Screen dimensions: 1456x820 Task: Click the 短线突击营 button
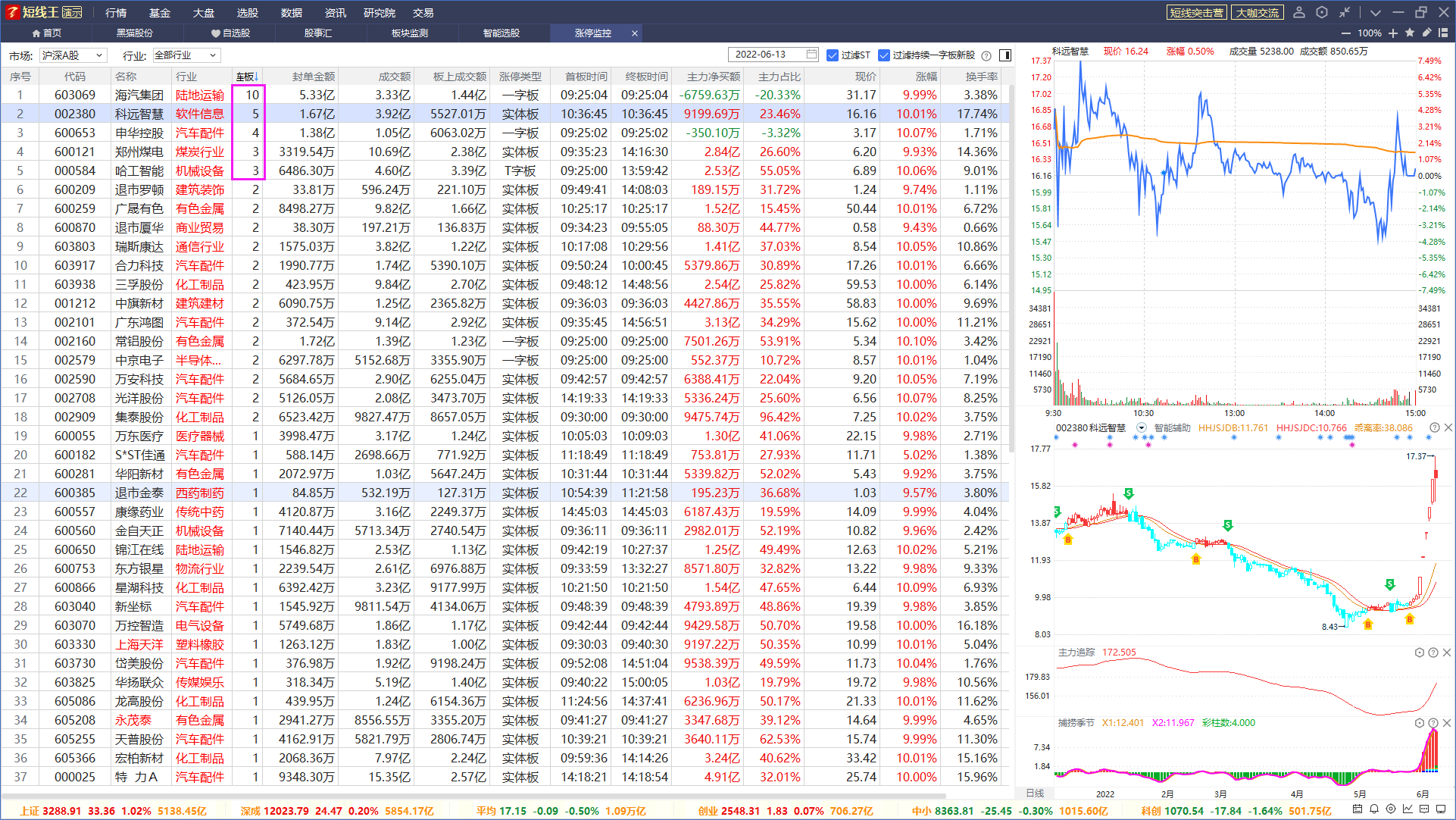point(1196,13)
